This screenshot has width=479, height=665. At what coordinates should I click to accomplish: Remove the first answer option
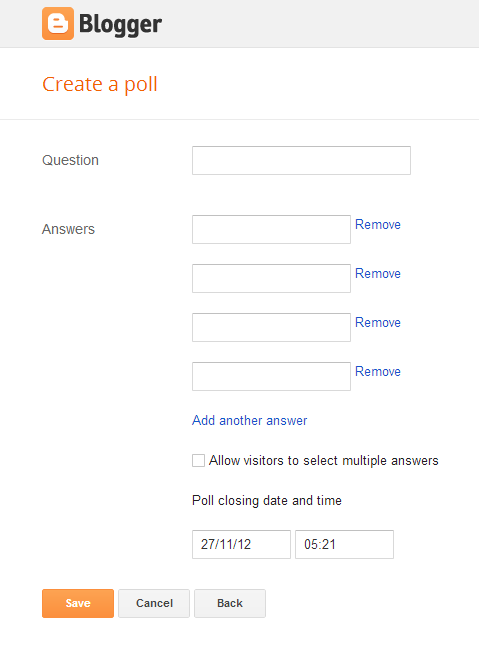tap(378, 224)
